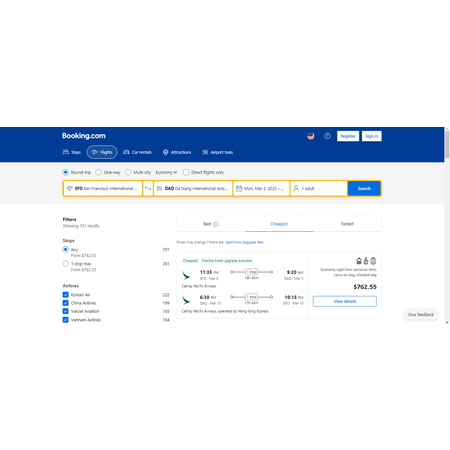
Task: Open the Car rentals section
Action: click(137, 152)
